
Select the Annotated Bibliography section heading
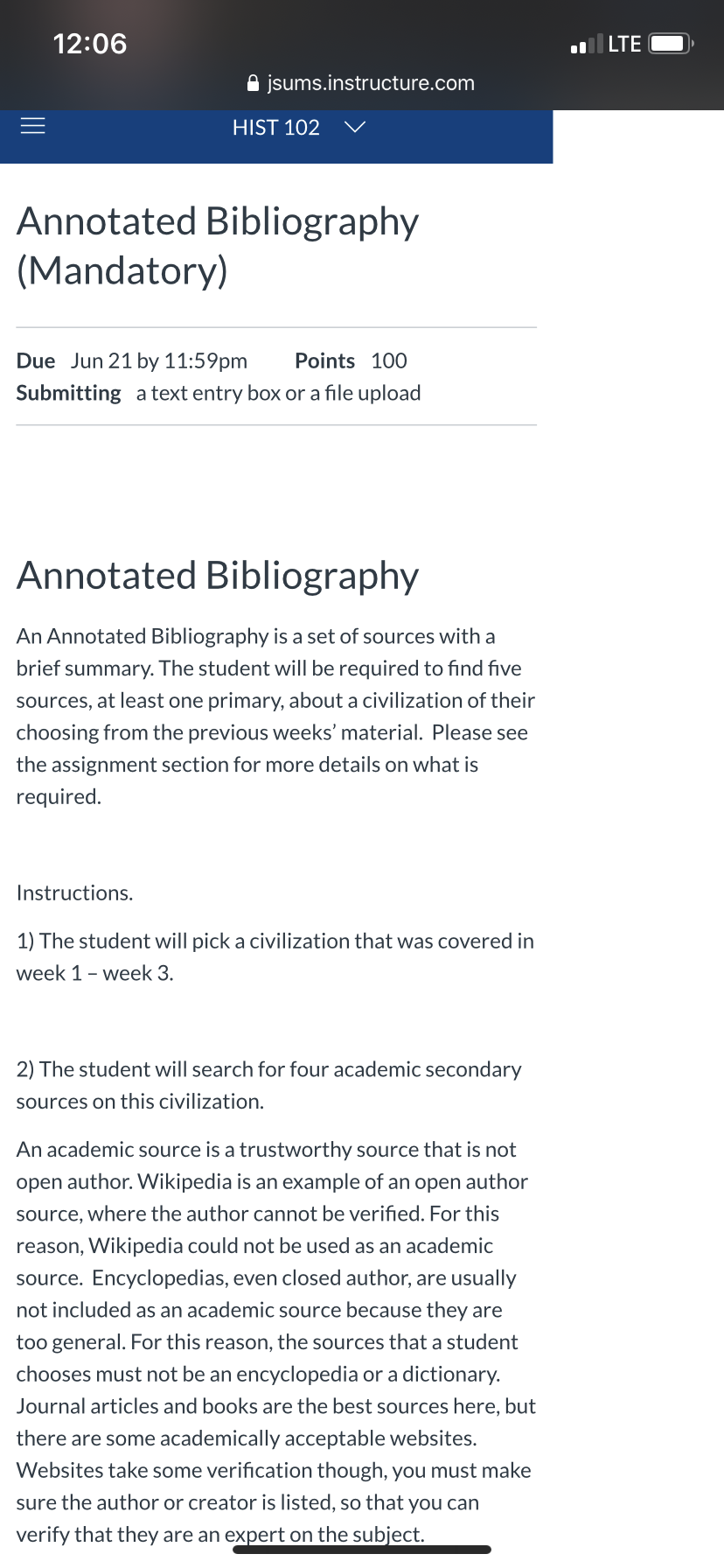point(218,576)
